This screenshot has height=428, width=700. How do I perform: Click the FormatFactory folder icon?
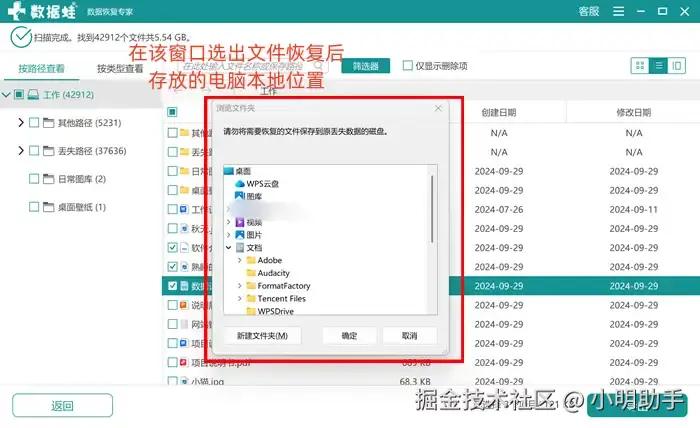pyautogui.click(x=251, y=285)
